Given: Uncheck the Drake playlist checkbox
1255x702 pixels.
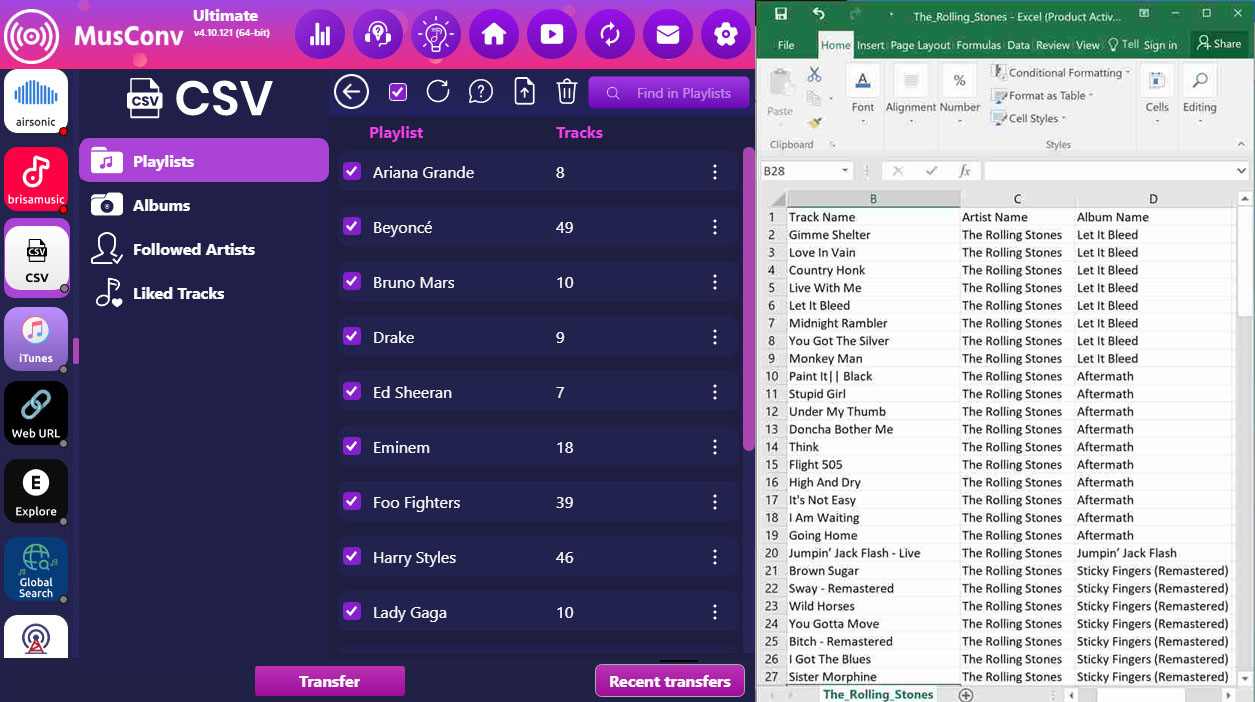Looking at the screenshot, I should click(351, 336).
